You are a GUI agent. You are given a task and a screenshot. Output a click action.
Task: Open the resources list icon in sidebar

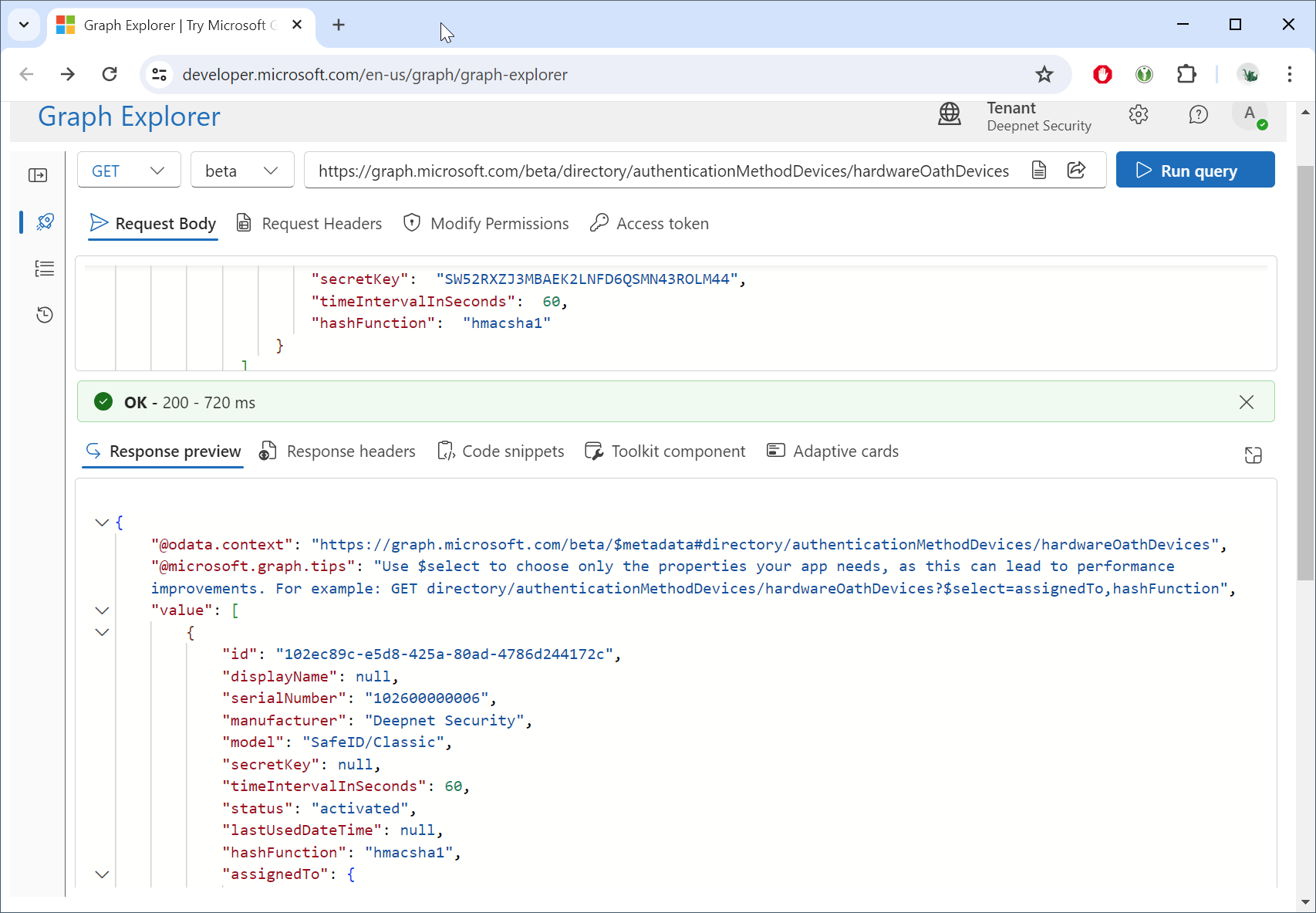coord(45,269)
